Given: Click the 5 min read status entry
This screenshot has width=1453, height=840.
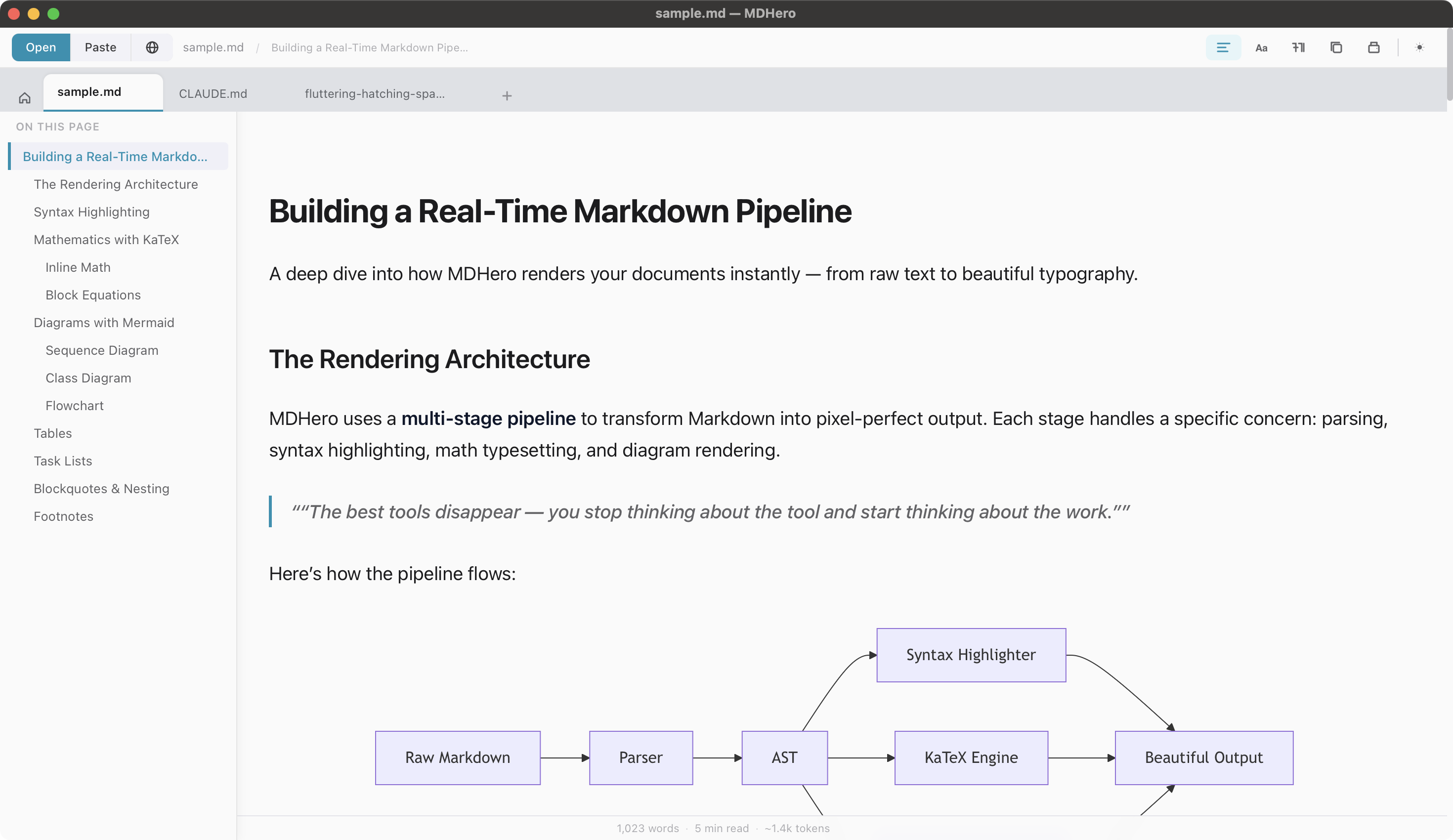Looking at the screenshot, I should click(x=722, y=828).
